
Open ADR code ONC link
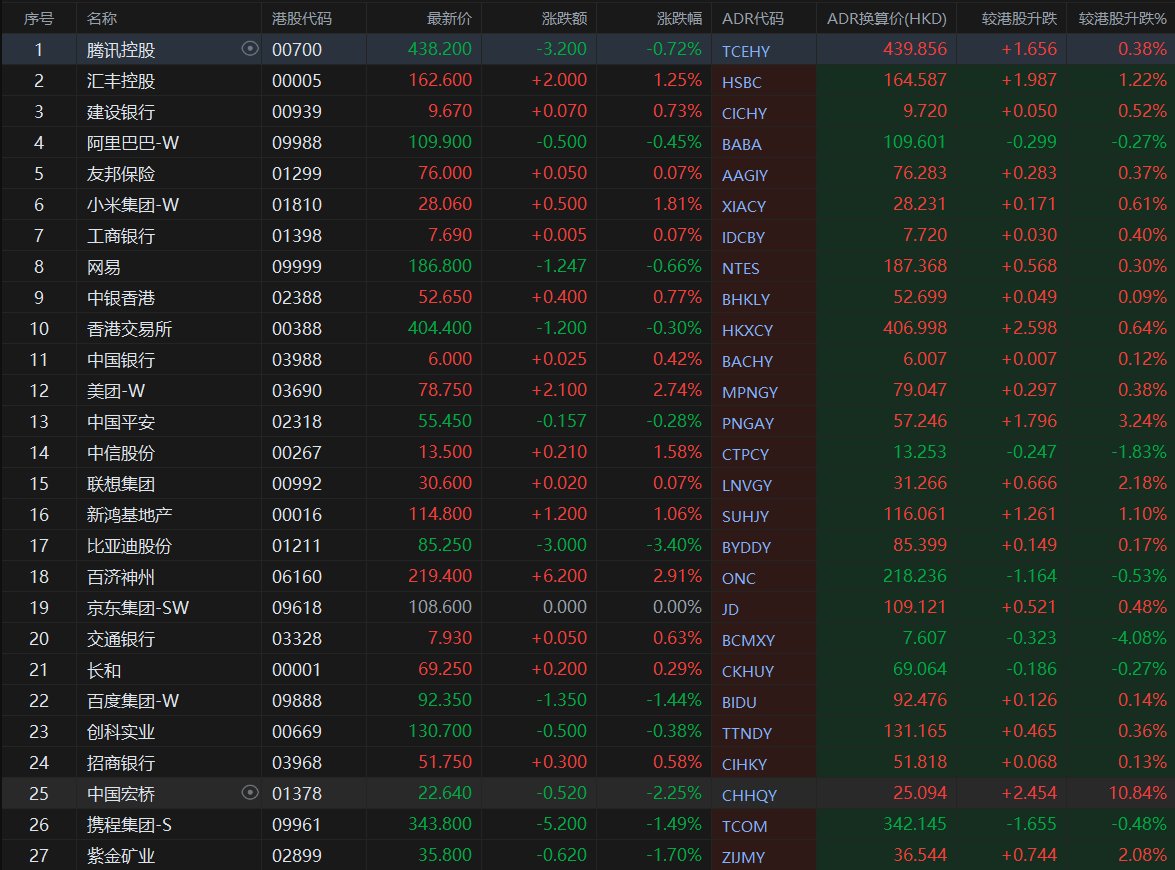point(738,578)
